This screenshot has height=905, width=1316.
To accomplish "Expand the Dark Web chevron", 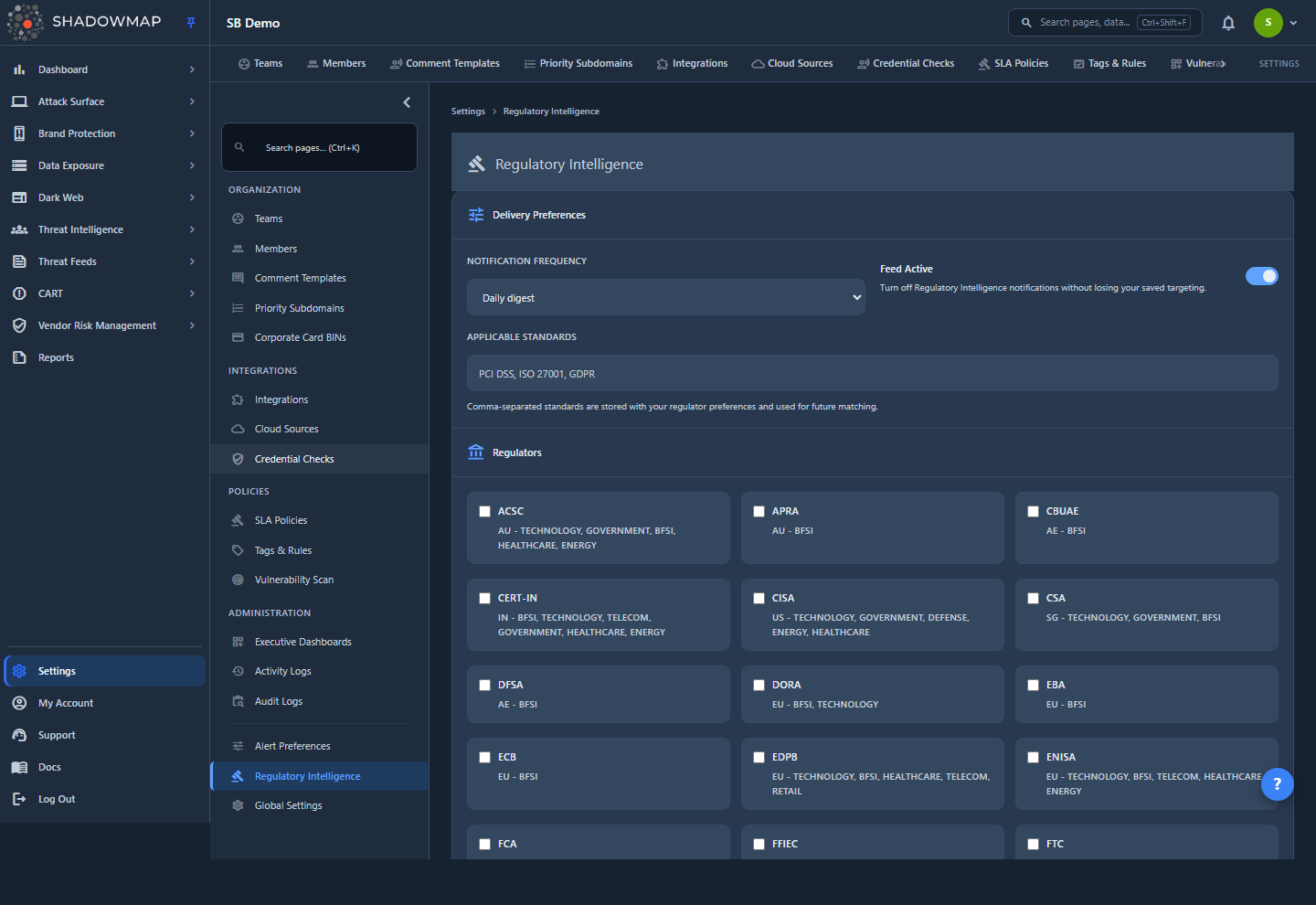I will 192,197.
